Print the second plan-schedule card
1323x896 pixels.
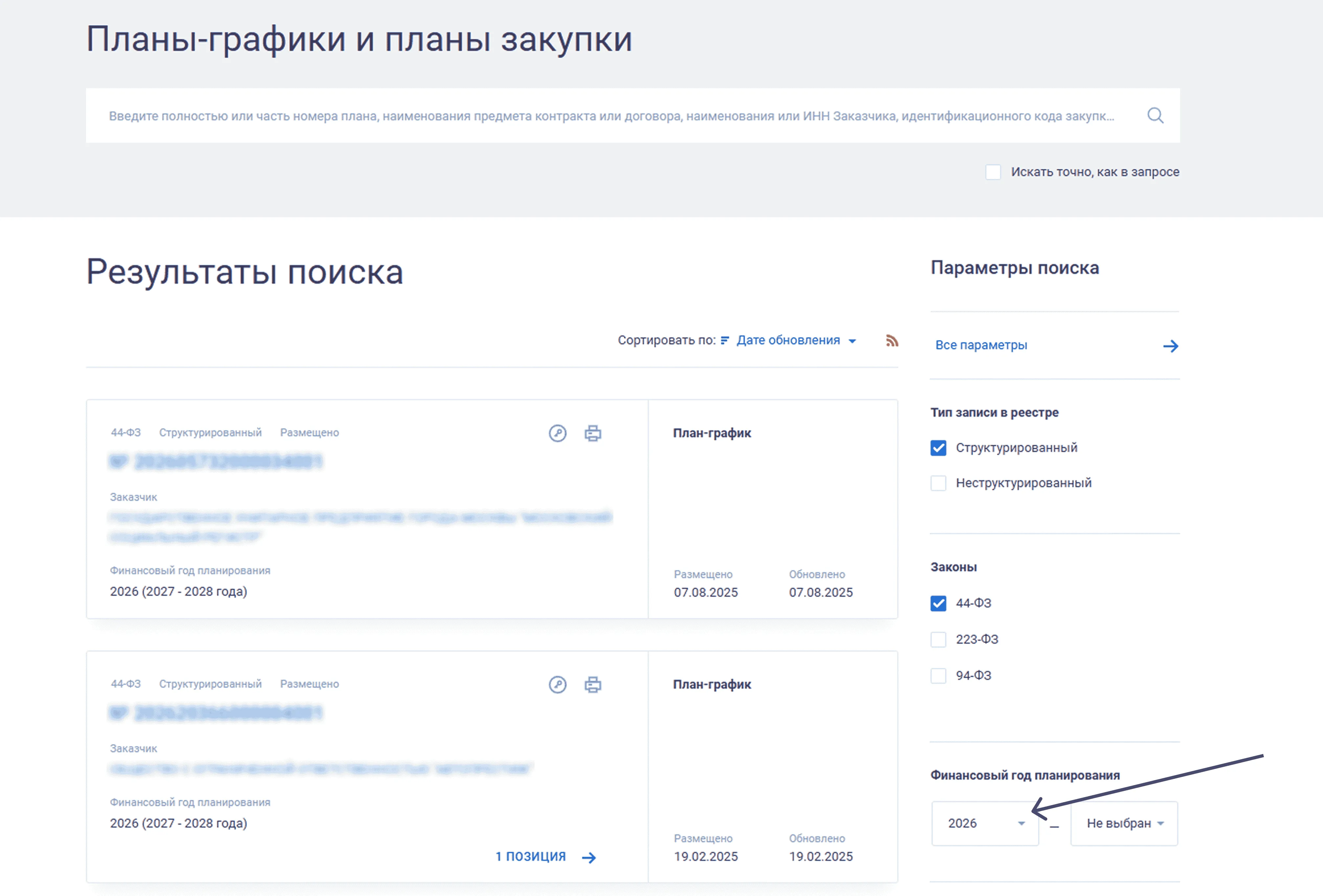[x=593, y=684]
